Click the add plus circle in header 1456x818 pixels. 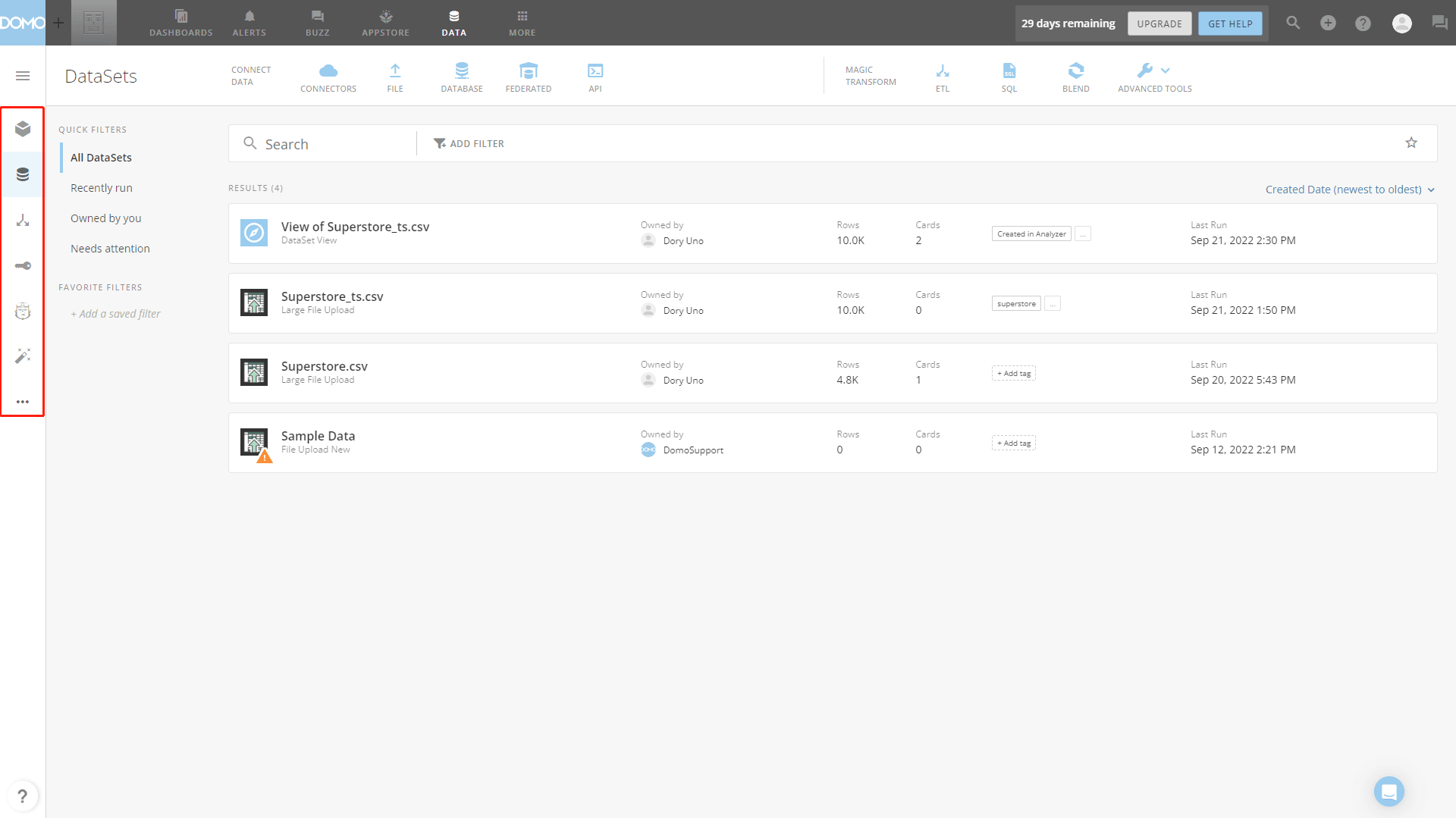click(x=1328, y=23)
